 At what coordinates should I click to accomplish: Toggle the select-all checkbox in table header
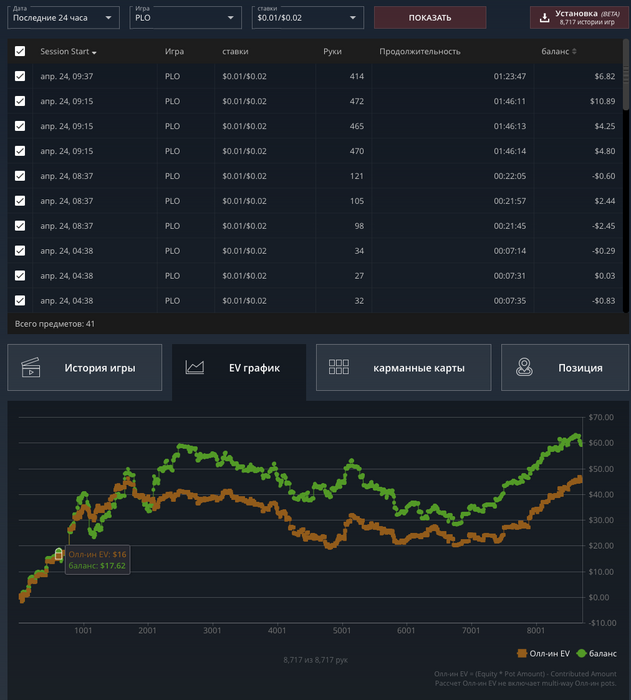20,51
